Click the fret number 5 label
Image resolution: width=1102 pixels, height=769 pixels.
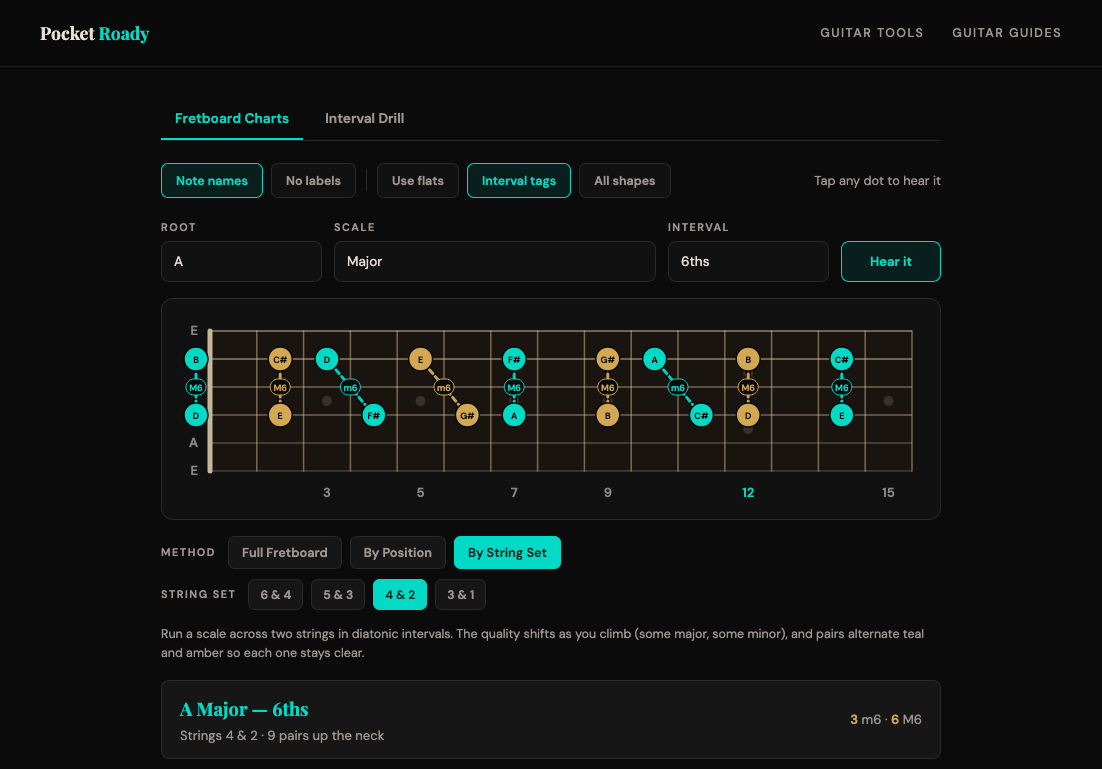point(420,493)
